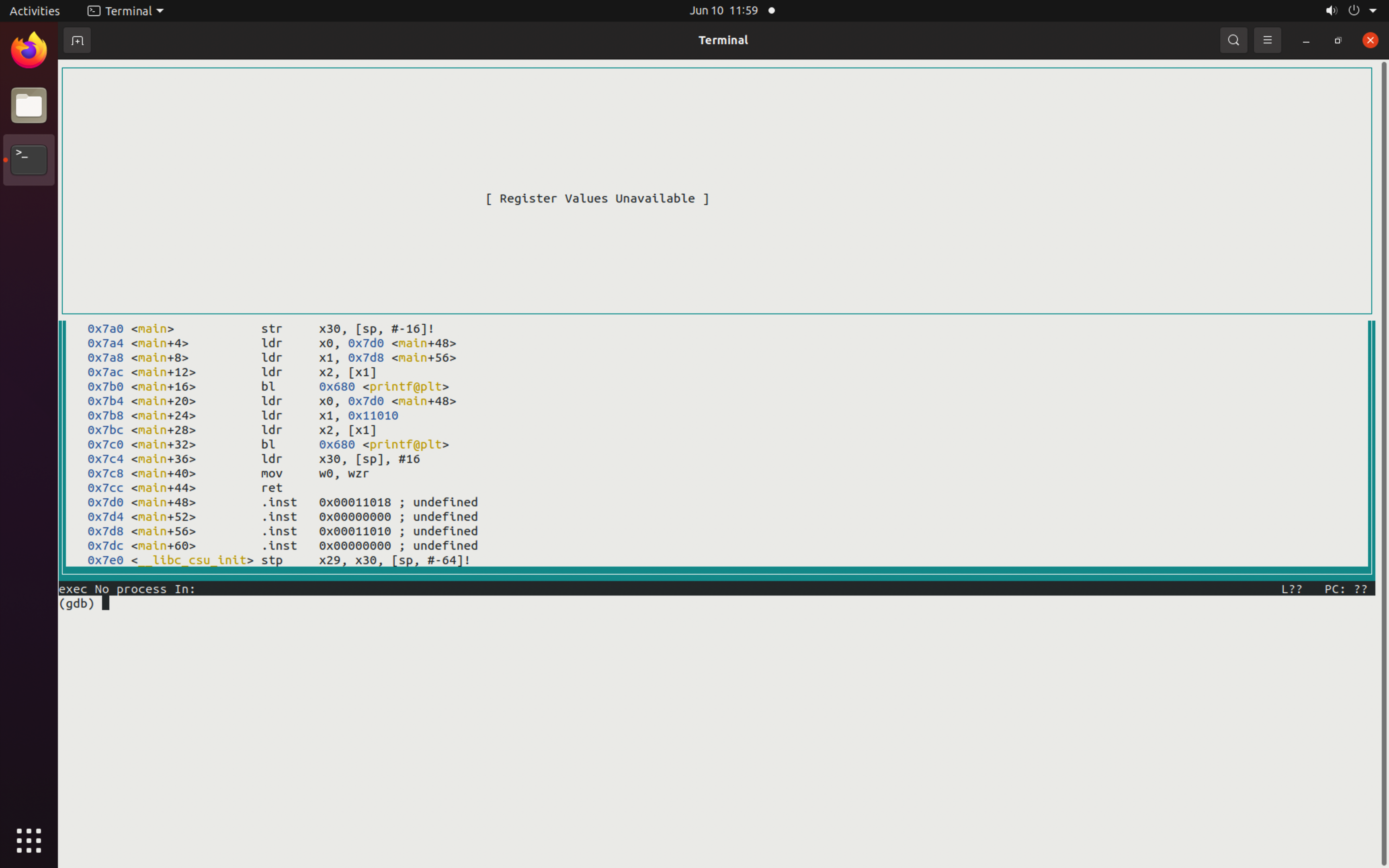Click the volume icon in the top bar
This screenshot has height=868, width=1389.
(x=1332, y=10)
